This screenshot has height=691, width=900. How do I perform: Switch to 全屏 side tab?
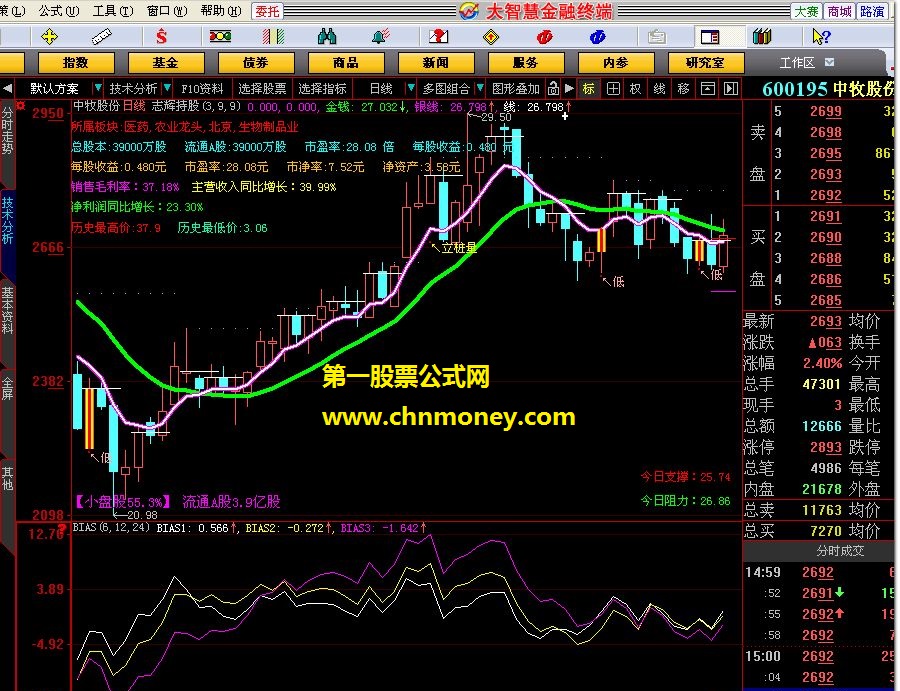(7, 389)
